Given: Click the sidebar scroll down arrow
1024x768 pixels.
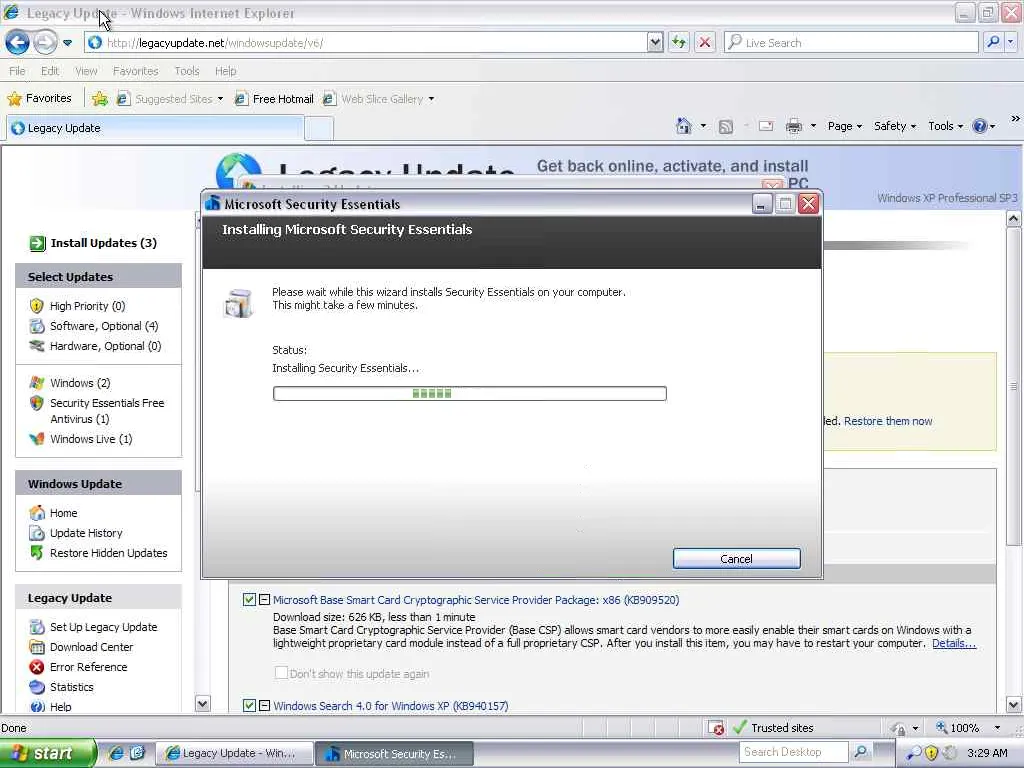Looking at the screenshot, I should click(202, 704).
